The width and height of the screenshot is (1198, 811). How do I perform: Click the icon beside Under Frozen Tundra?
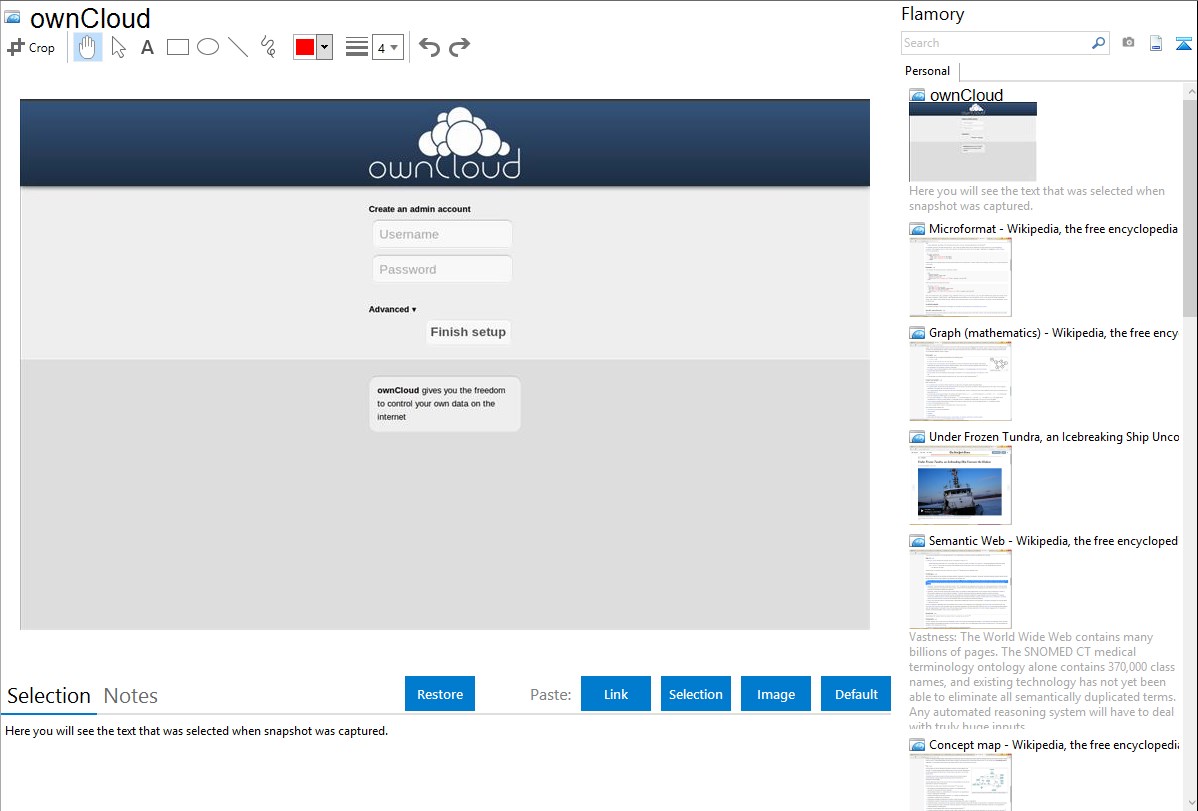click(918, 437)
